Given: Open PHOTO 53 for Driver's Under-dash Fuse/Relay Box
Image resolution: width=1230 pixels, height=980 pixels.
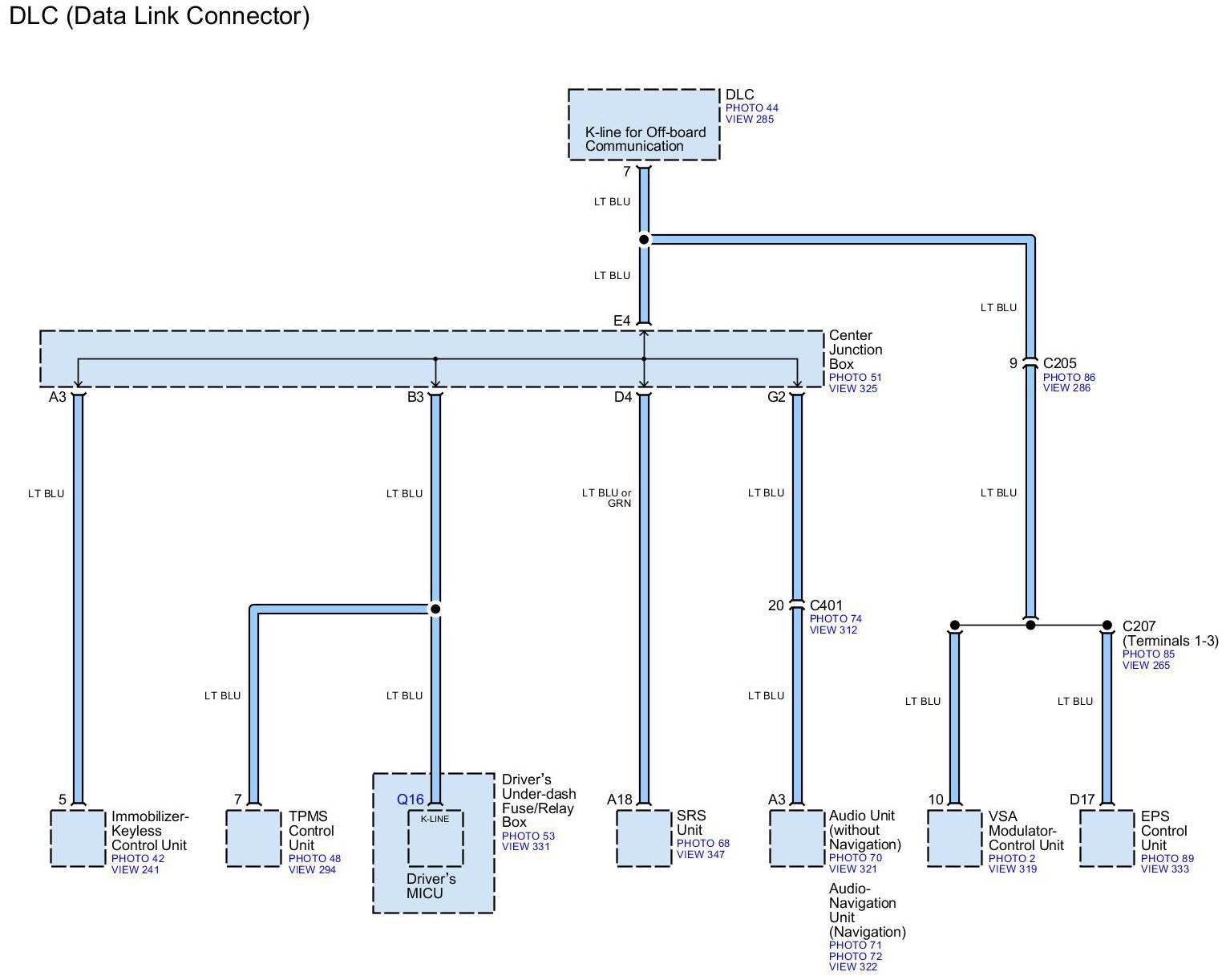Looking at the screenshot, I should (x=528, y=836).
